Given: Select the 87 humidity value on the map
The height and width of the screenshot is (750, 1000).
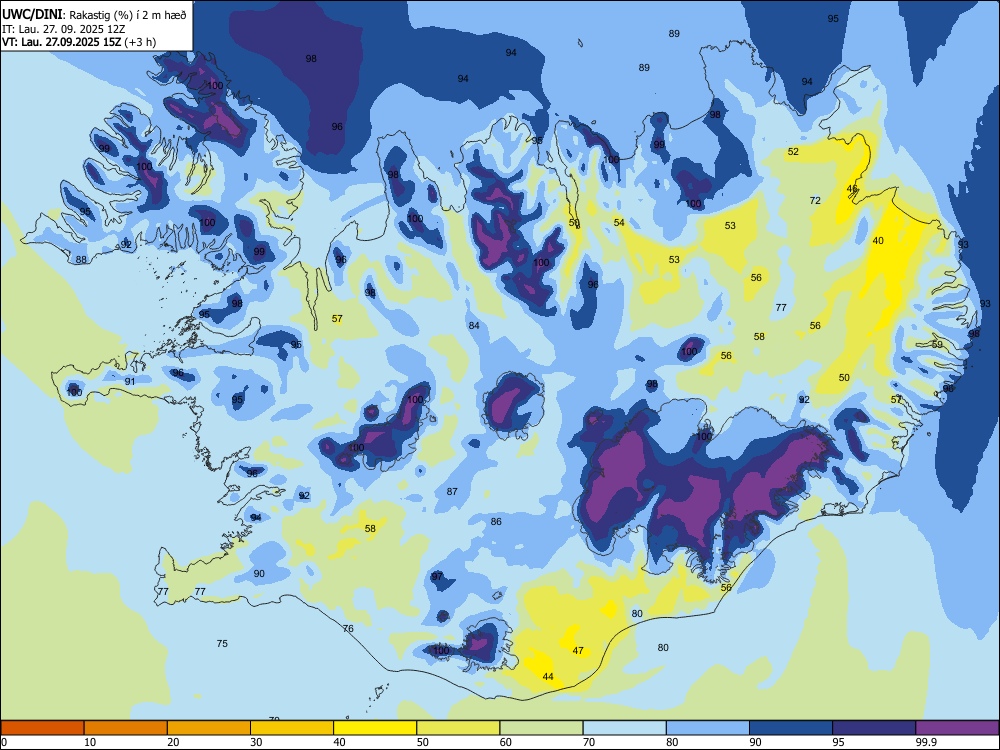Looking at the screenshot, I should pos(452,492).
